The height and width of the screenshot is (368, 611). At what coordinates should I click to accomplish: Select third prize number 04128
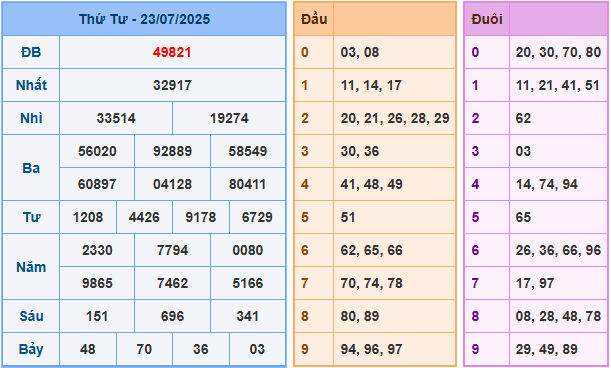click(x=172, y=184)
